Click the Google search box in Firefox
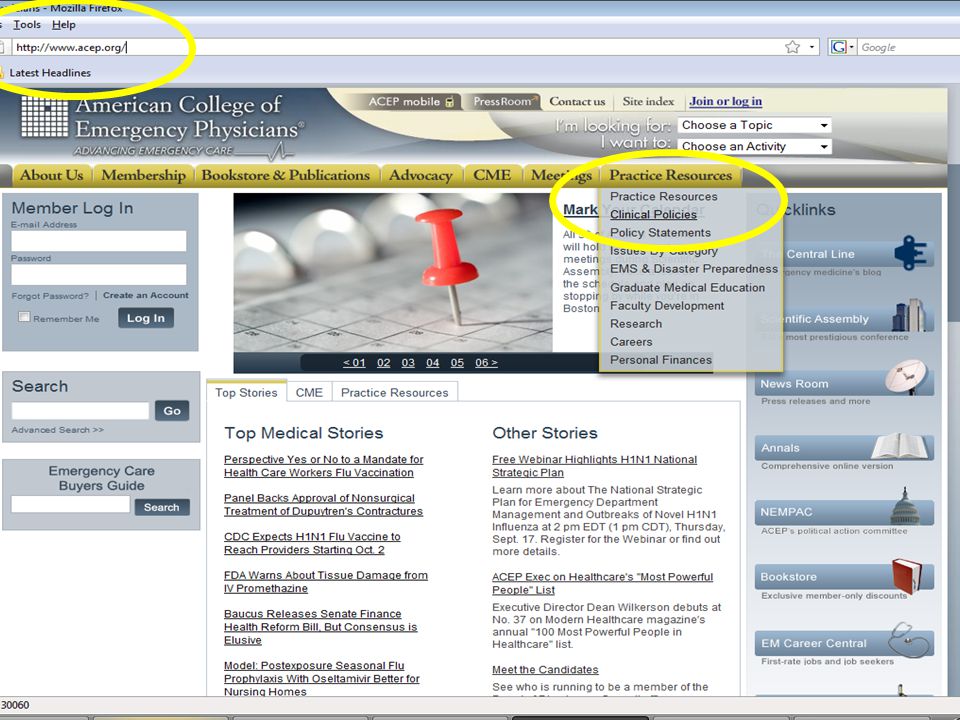 [x=909, y=47]
